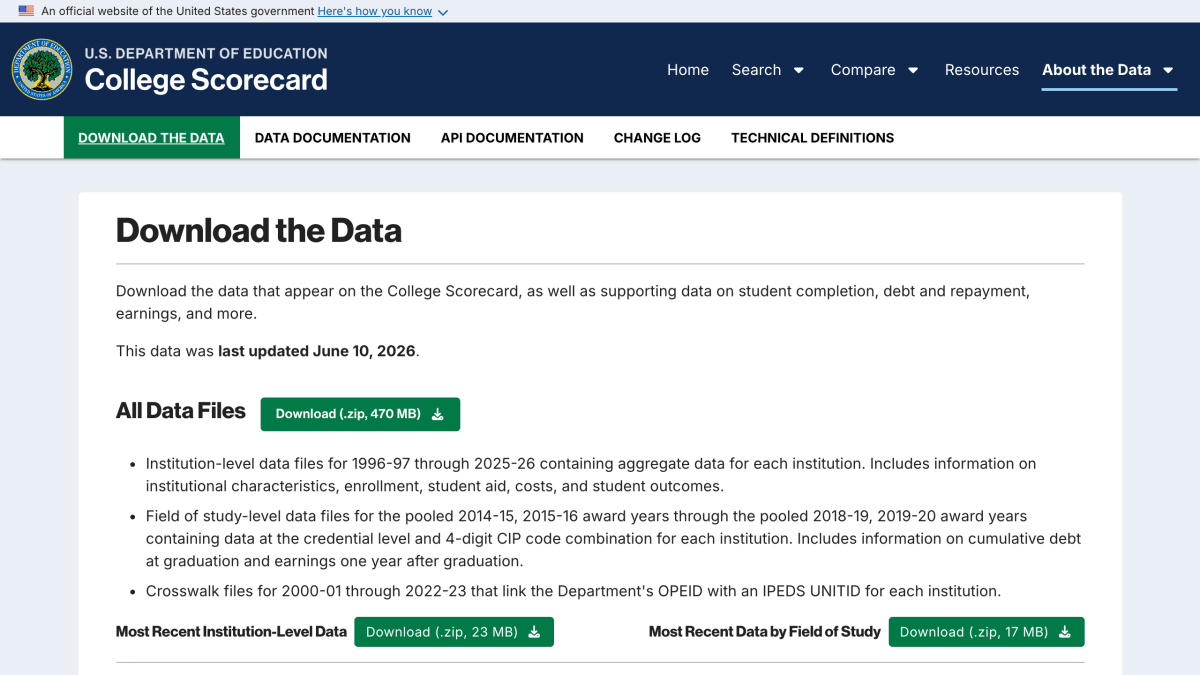The width and height of the screenshot is (1200, 675).
Task: Select the Download the Data tab
Action: tap(151, 138)
